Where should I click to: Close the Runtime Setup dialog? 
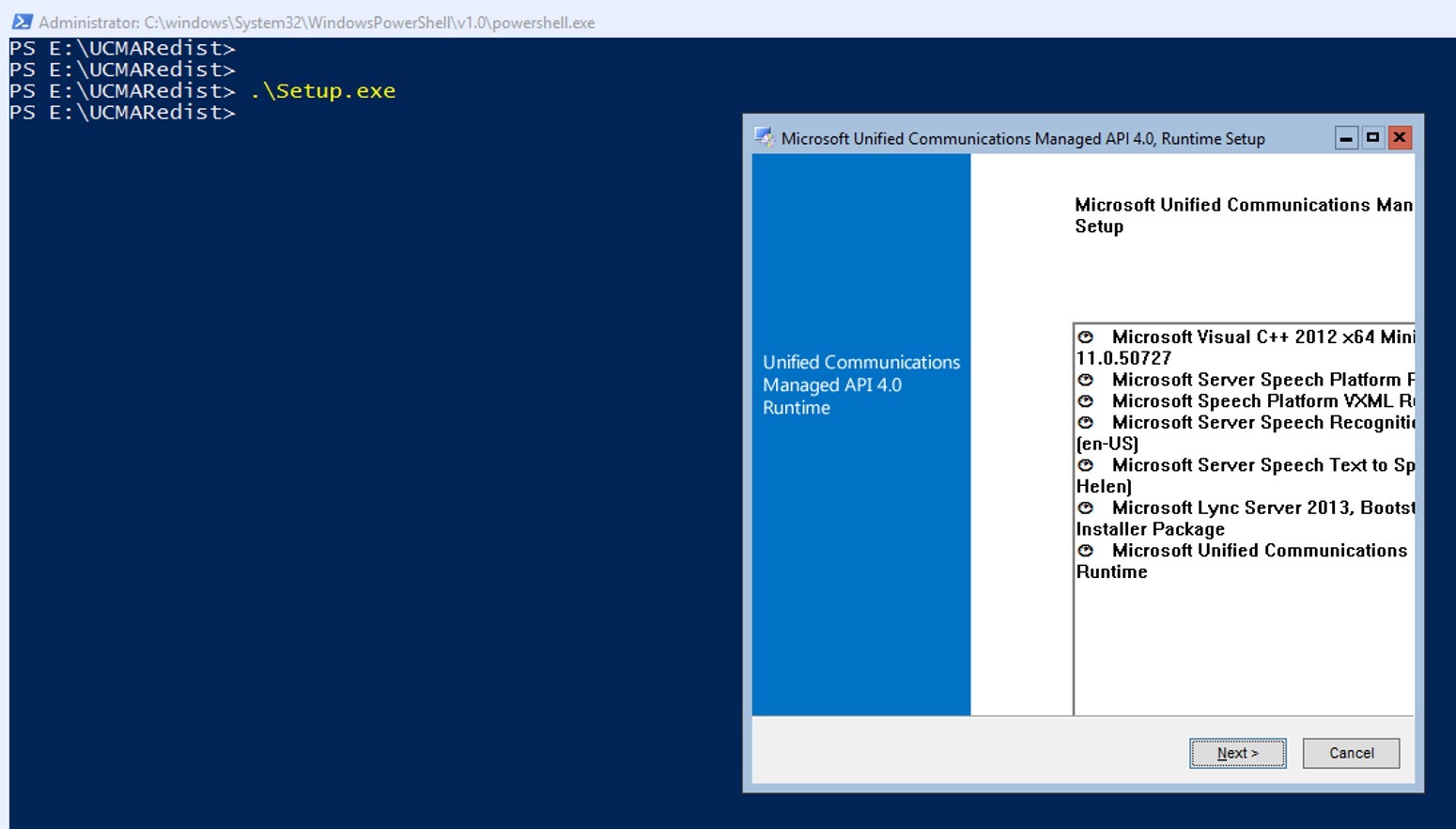tap(1400, 138)
